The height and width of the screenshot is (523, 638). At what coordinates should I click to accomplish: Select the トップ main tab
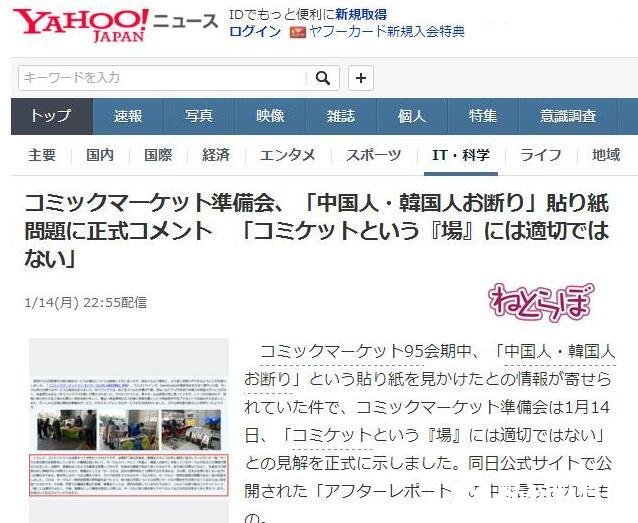point(51,116)
